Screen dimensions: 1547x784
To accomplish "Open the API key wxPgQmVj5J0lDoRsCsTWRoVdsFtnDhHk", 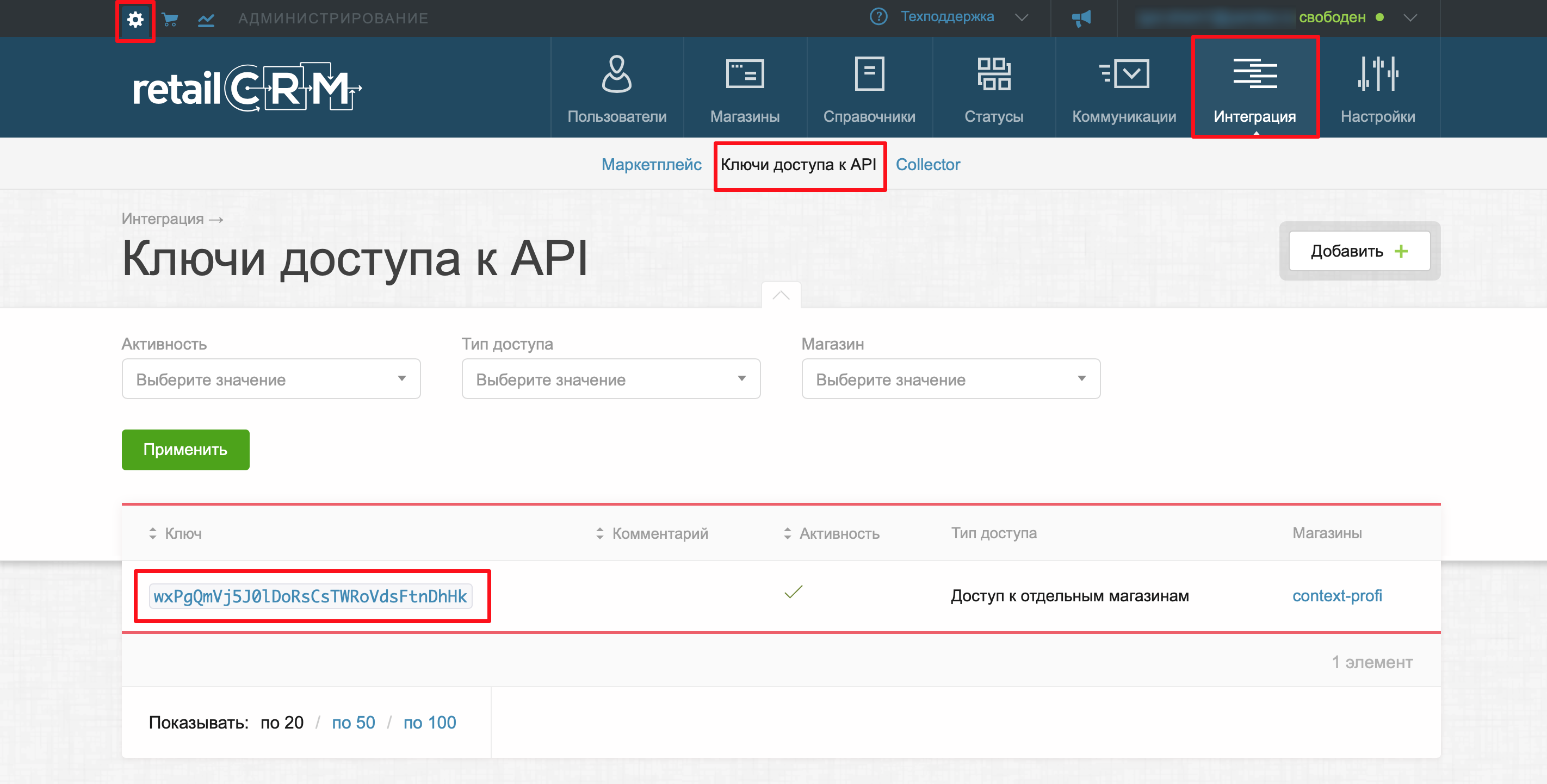I will click(311, 596).
